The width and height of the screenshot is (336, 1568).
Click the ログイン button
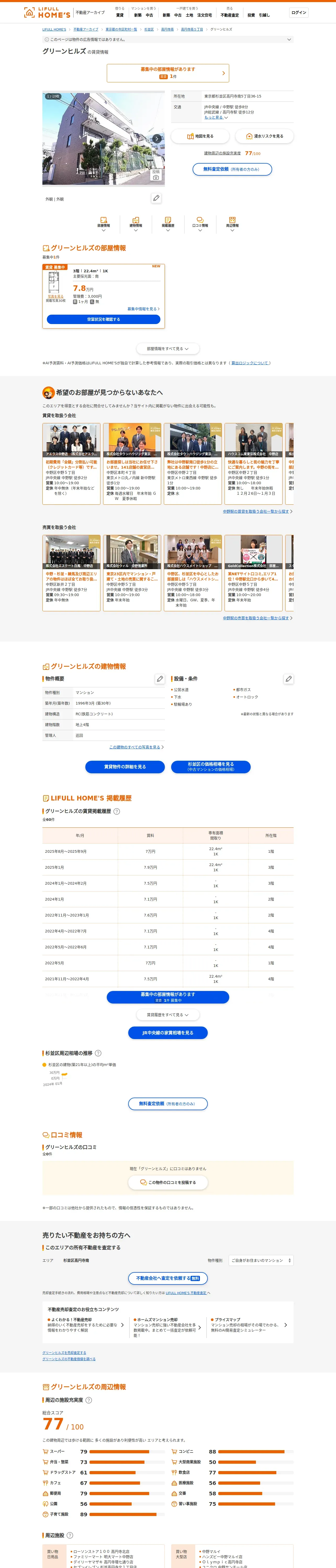pos(299,12)
